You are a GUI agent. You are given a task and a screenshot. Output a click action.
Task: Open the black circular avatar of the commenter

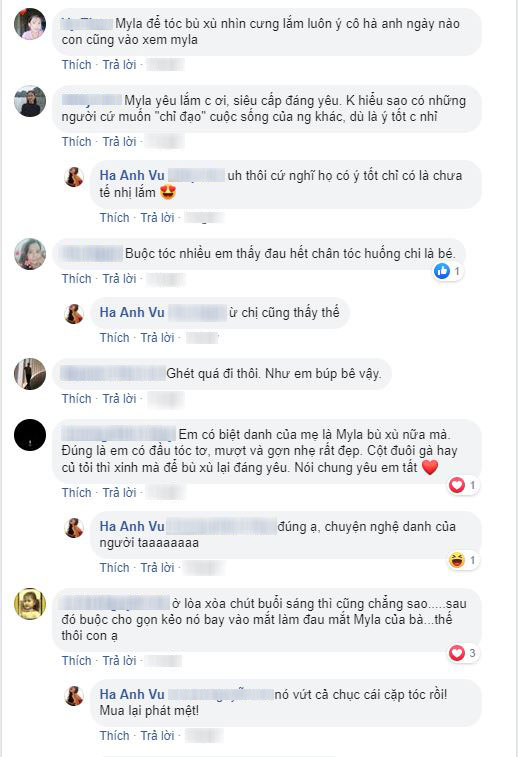pos(30,435)
